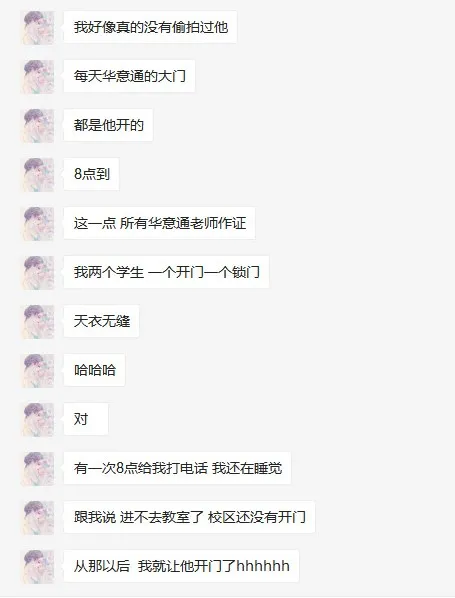Click avatar beside "都是他开的" message
Viewport: 455px width, 598px height.
click(38, 125)
